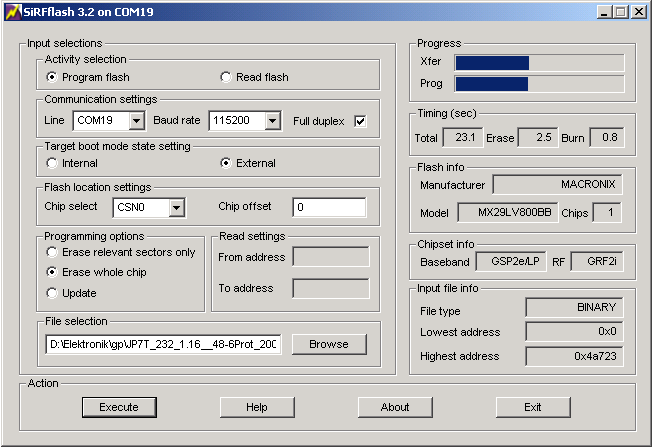Click the Burn timing value 0.8
Screen dimensions: 652x447
[607, 137]
